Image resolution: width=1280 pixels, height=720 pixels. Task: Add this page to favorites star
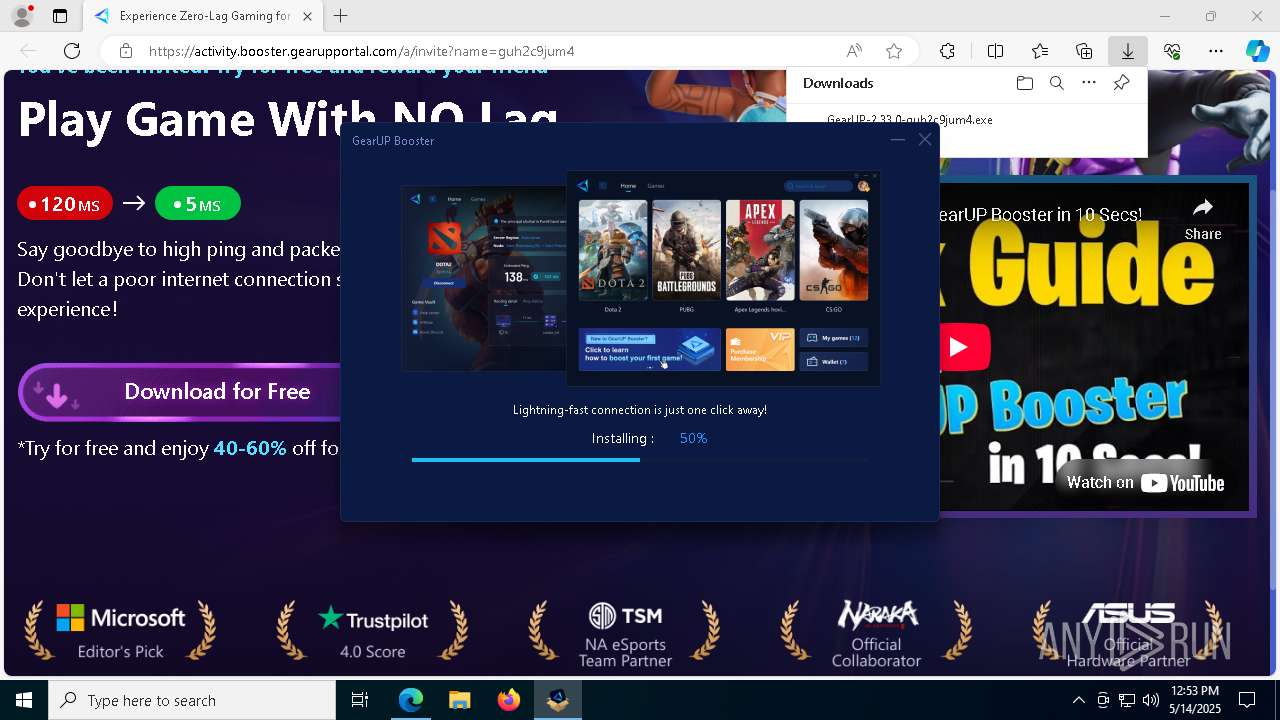pos(894,51)
